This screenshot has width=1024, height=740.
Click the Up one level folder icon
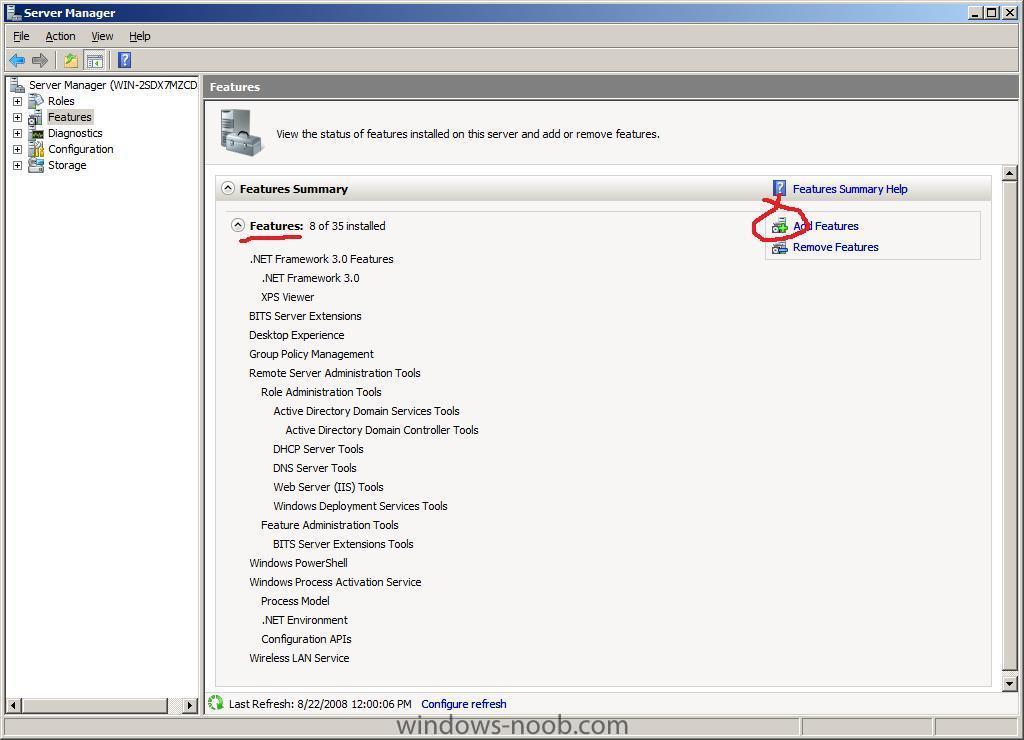(71, 61)
